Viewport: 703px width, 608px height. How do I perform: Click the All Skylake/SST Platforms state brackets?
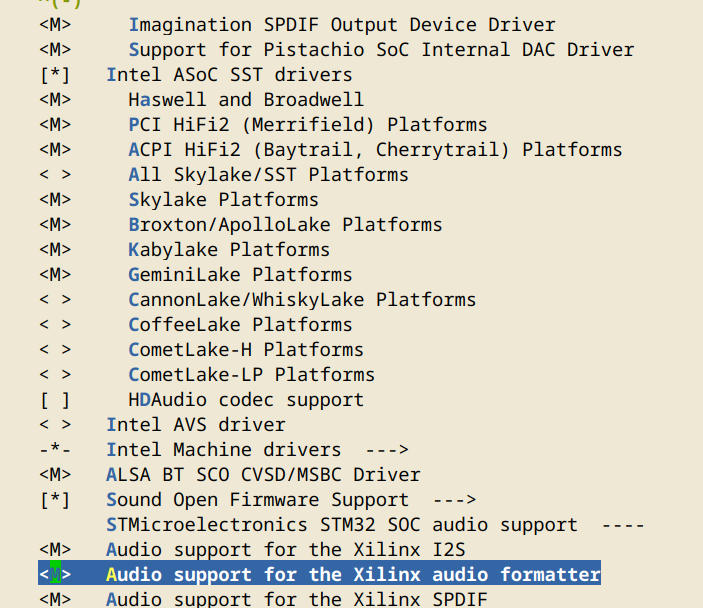pyautogui.click(x=55, y=175)
